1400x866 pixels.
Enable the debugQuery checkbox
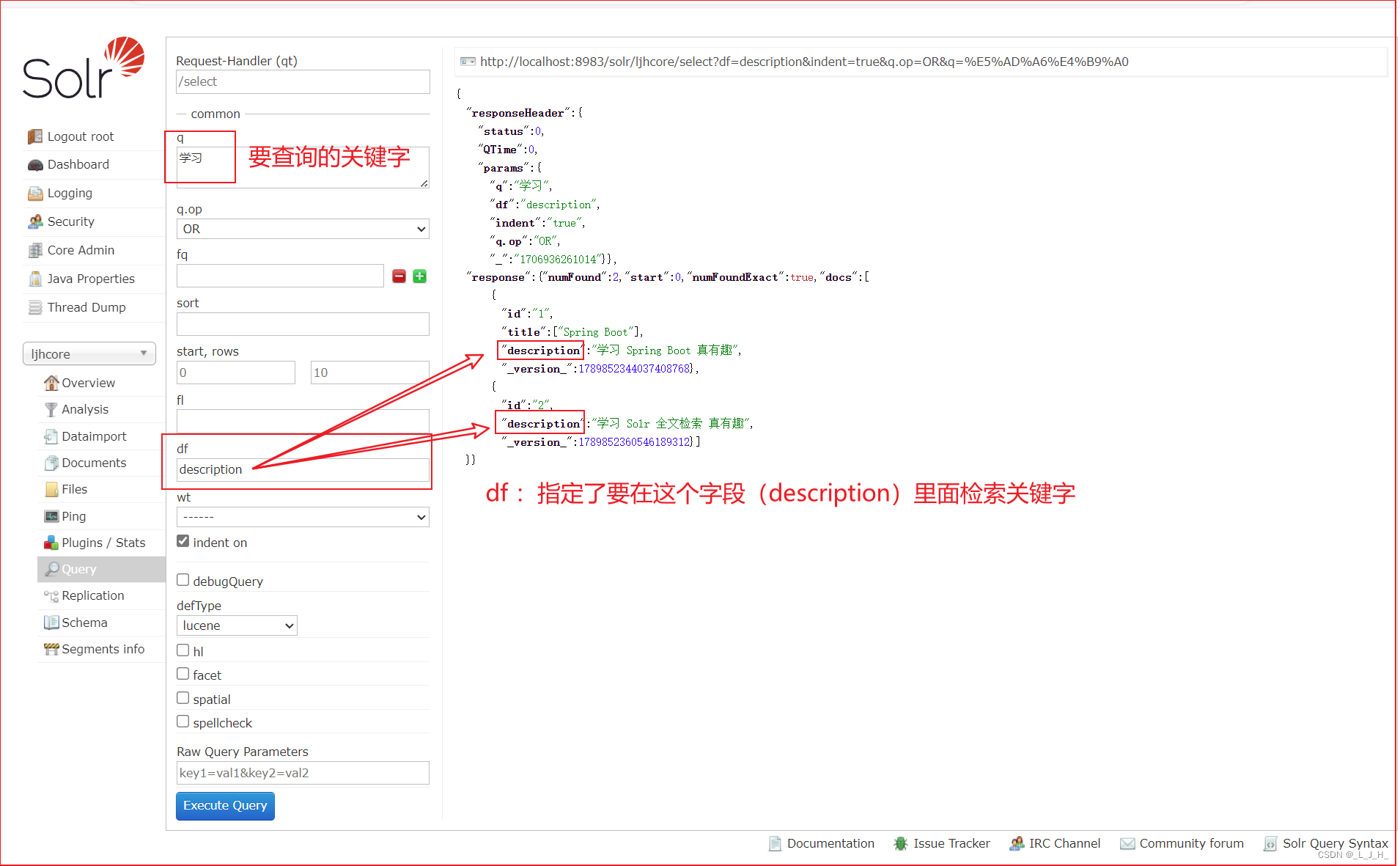(x=183, y=580)
